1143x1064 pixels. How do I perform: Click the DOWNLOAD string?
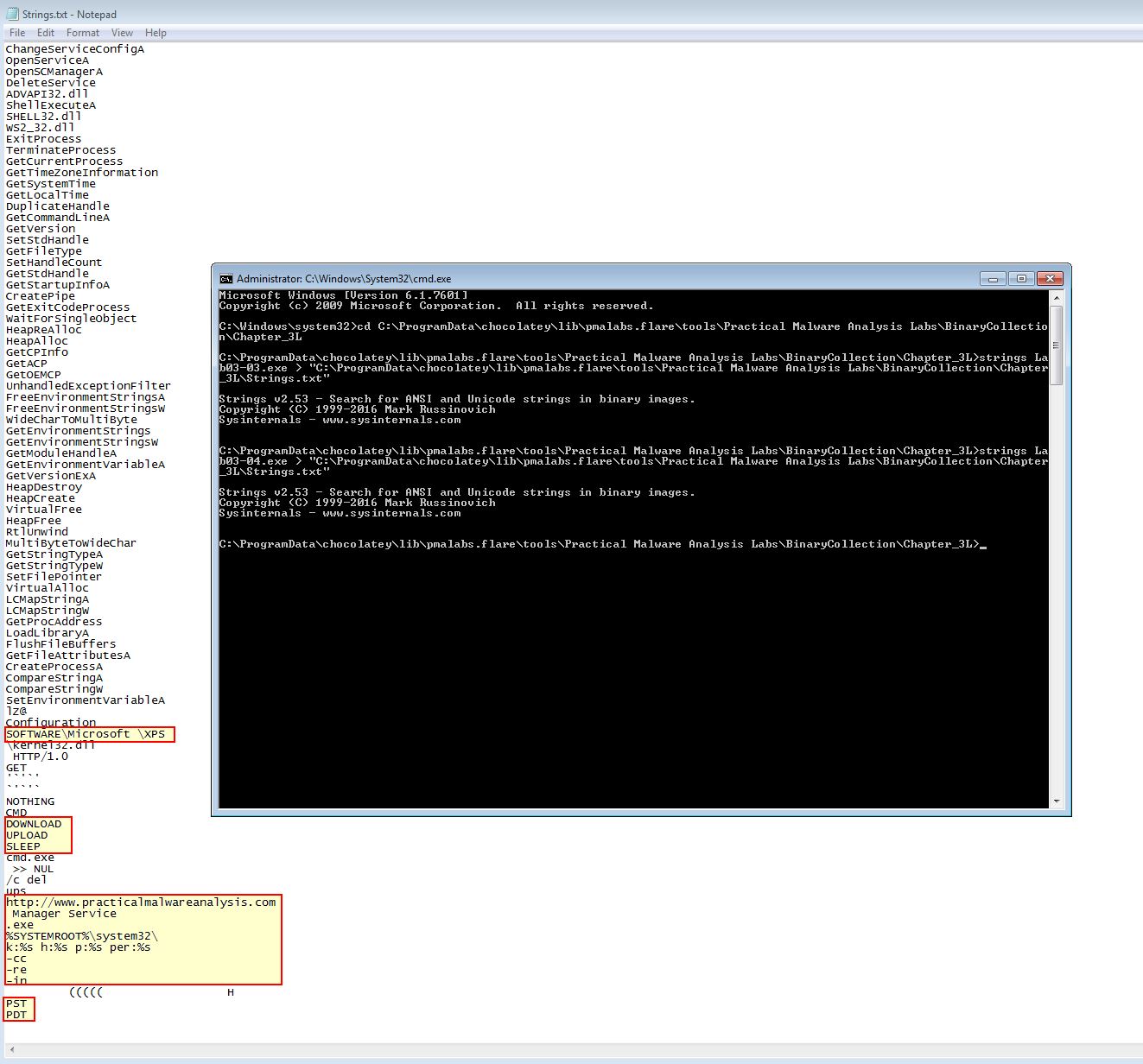(x=34, y=824)
